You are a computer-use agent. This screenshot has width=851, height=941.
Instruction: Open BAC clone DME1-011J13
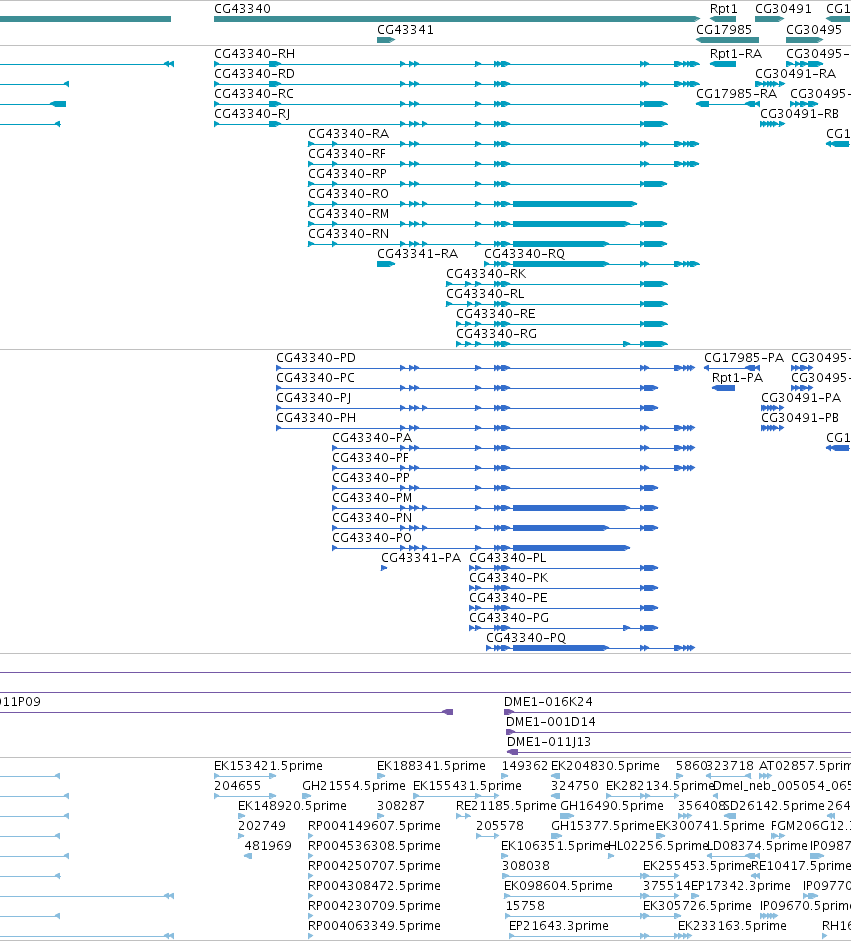(x=549, y=742)
